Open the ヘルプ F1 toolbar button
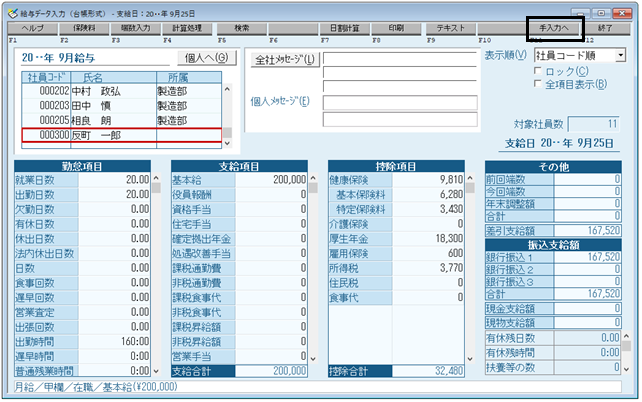642x402 pixels. coord(33,28)
